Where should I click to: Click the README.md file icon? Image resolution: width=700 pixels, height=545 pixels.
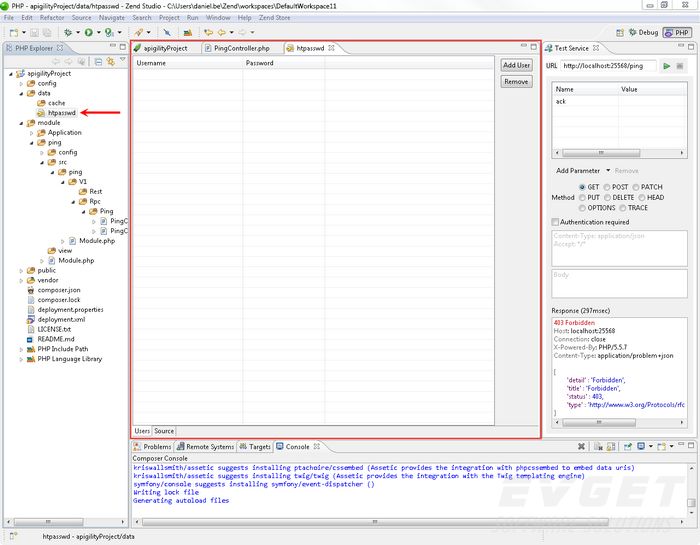click(31, 339)
